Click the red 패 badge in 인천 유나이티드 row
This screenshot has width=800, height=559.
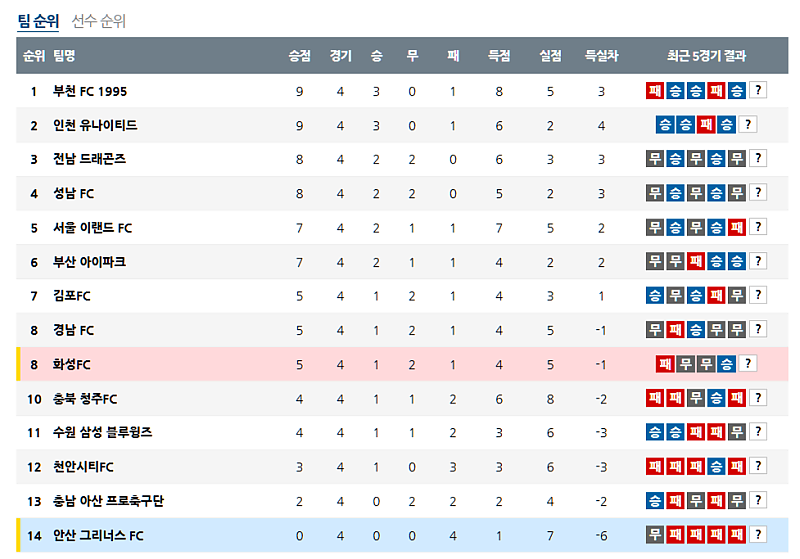706,125
